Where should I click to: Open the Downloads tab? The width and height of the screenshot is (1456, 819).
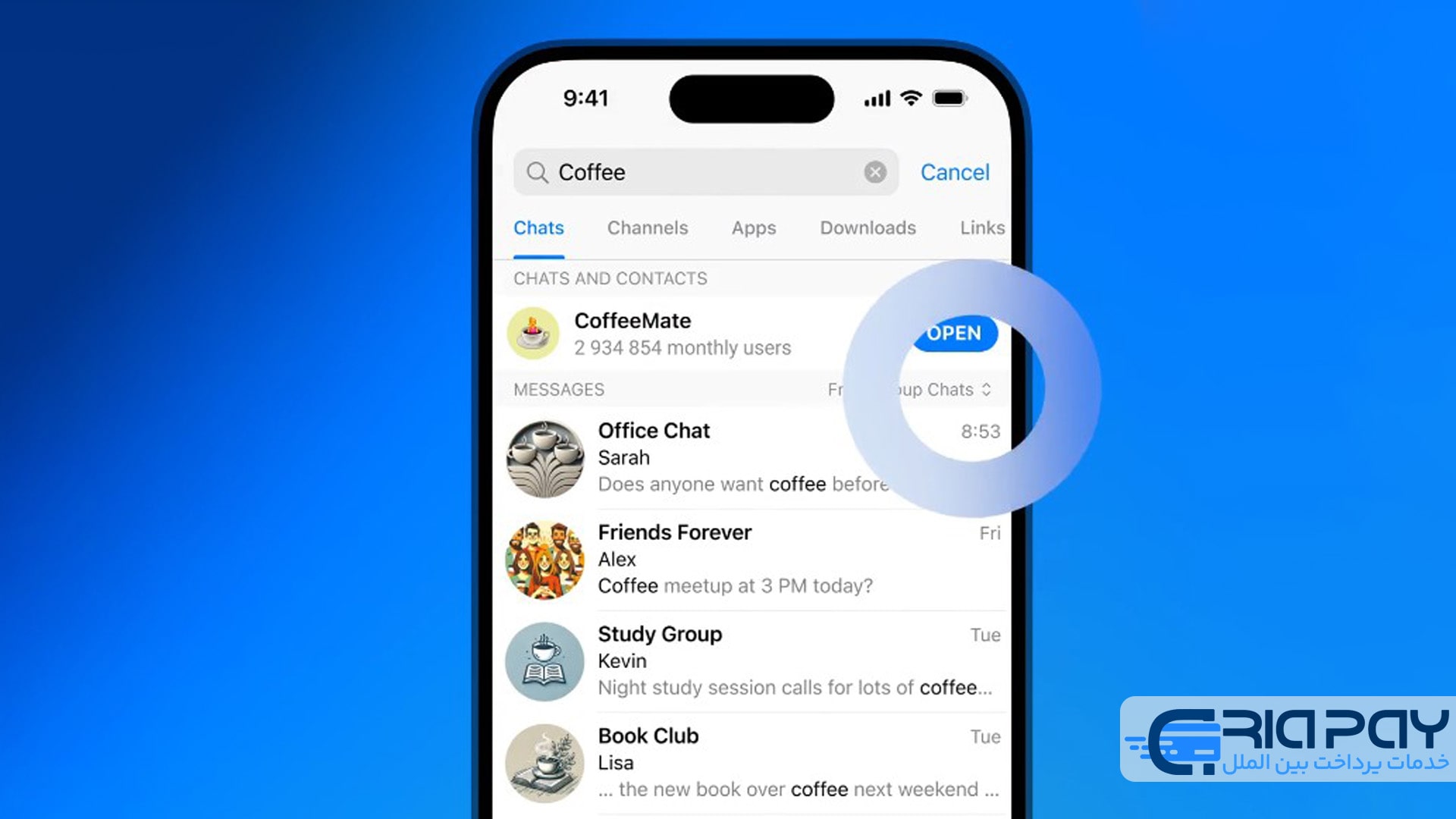(867, 228)
